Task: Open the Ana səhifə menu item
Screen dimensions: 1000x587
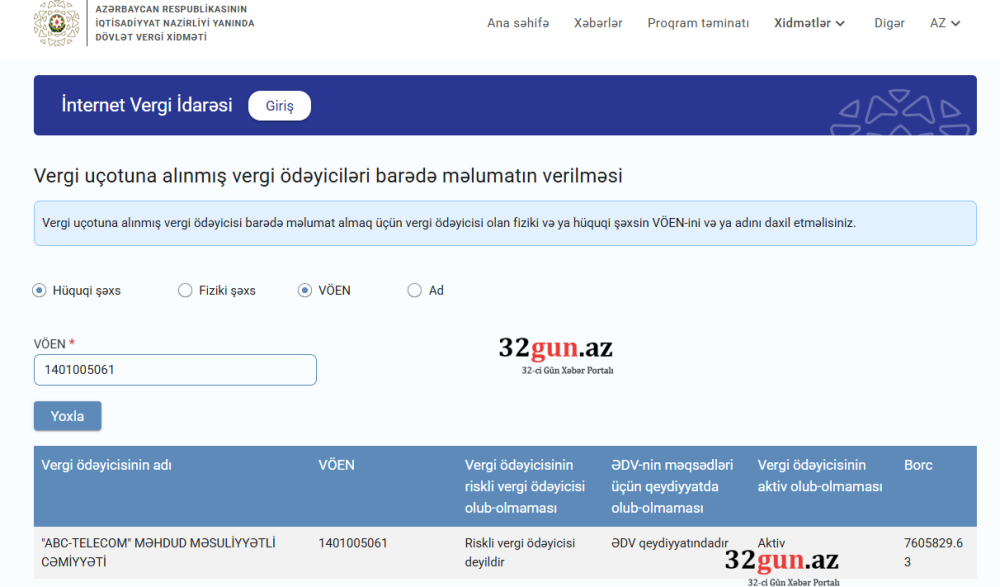Action: (x=517, y=23)
